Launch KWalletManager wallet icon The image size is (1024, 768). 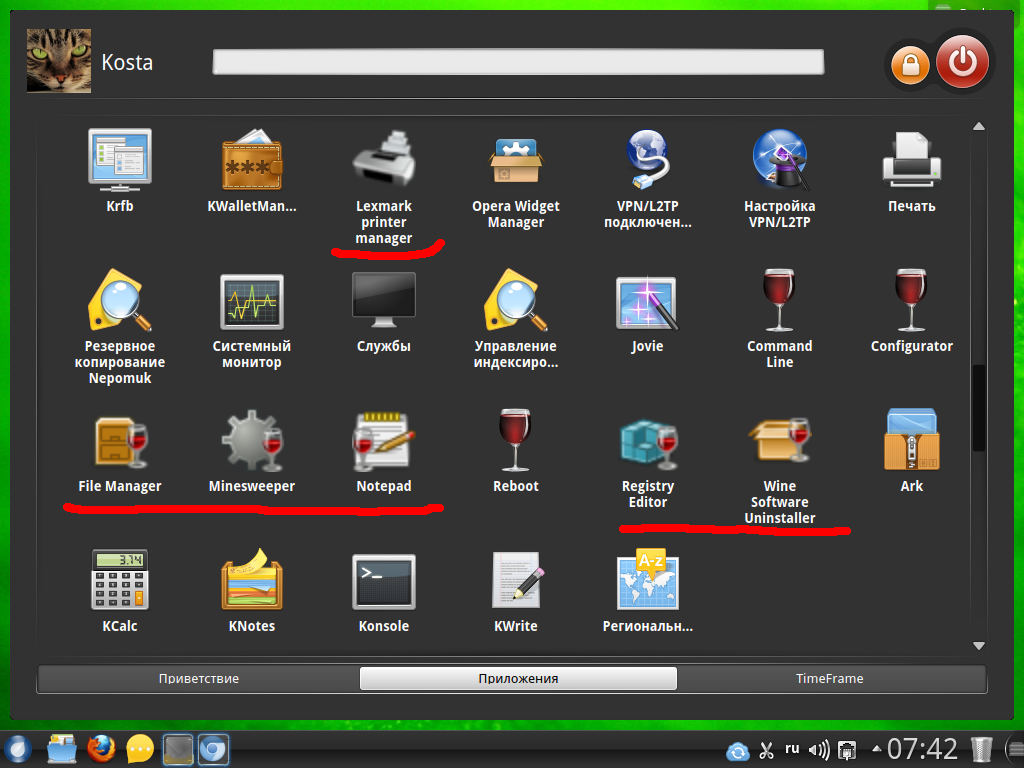tap(251, 160)
